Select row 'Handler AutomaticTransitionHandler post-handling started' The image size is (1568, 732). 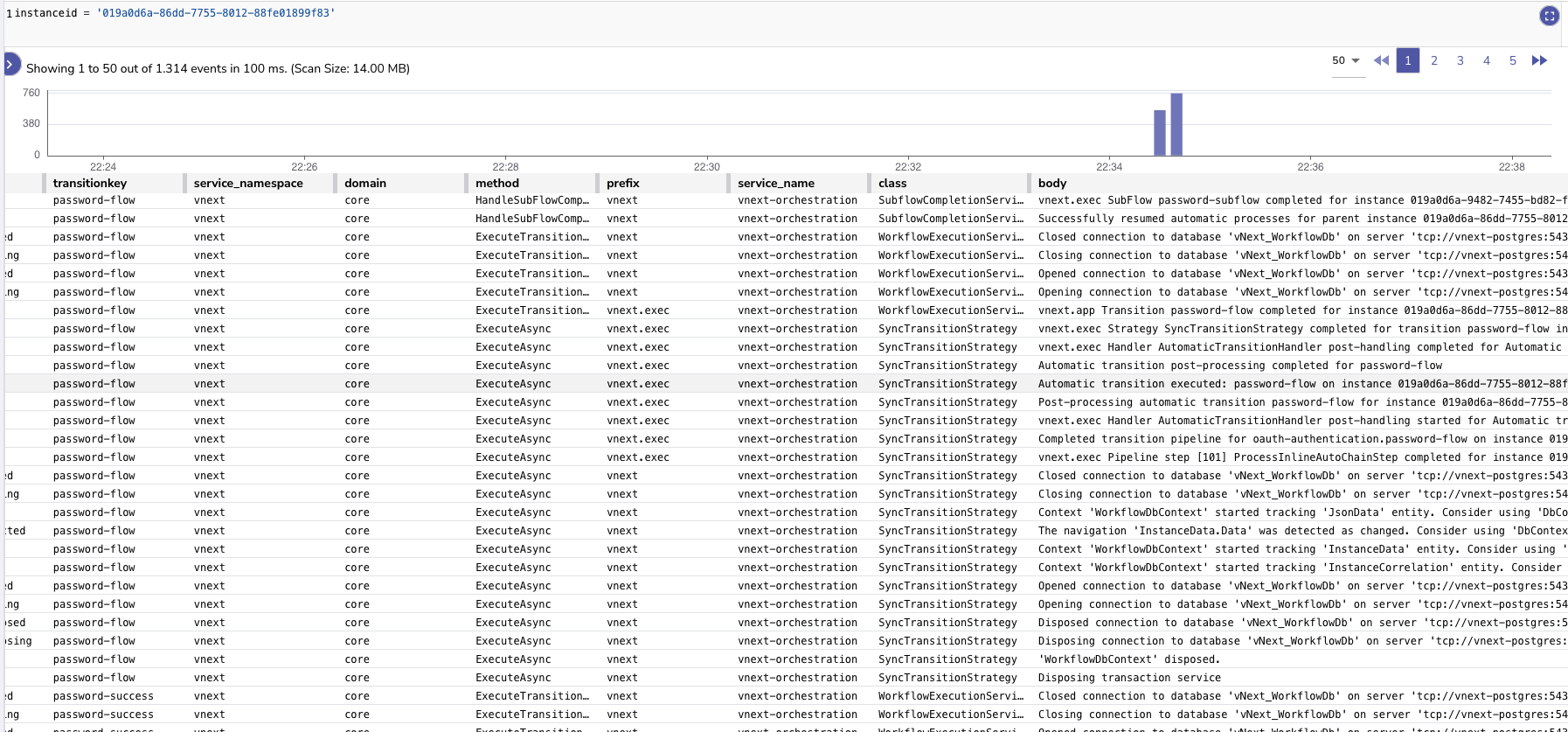787,421
